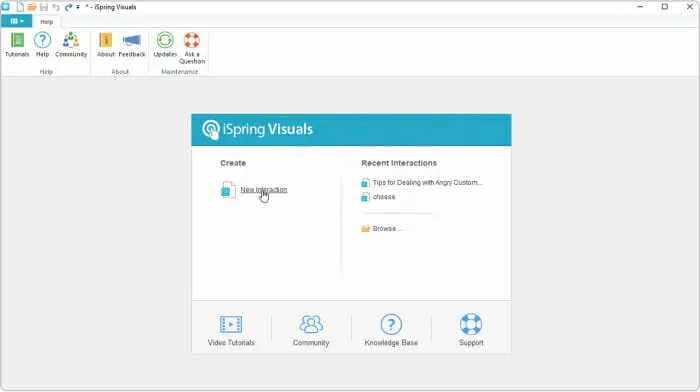Browse for an existing interaction file

[x=386, y=229]
